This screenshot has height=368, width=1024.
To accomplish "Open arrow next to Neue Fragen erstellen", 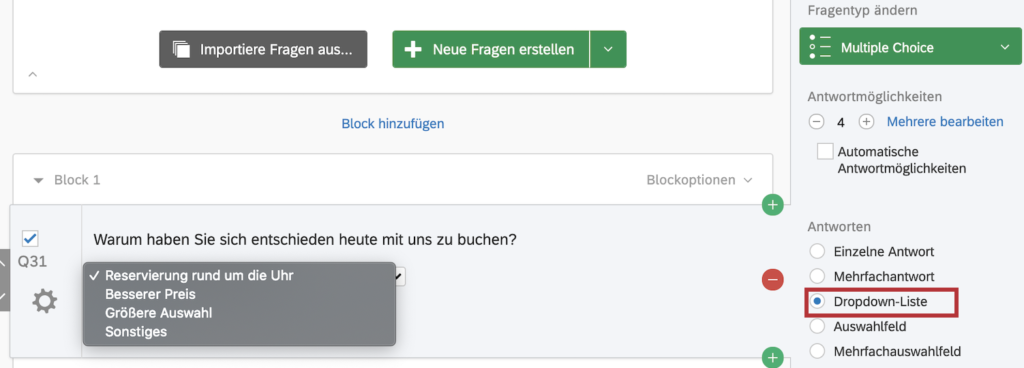I will 608,49.
